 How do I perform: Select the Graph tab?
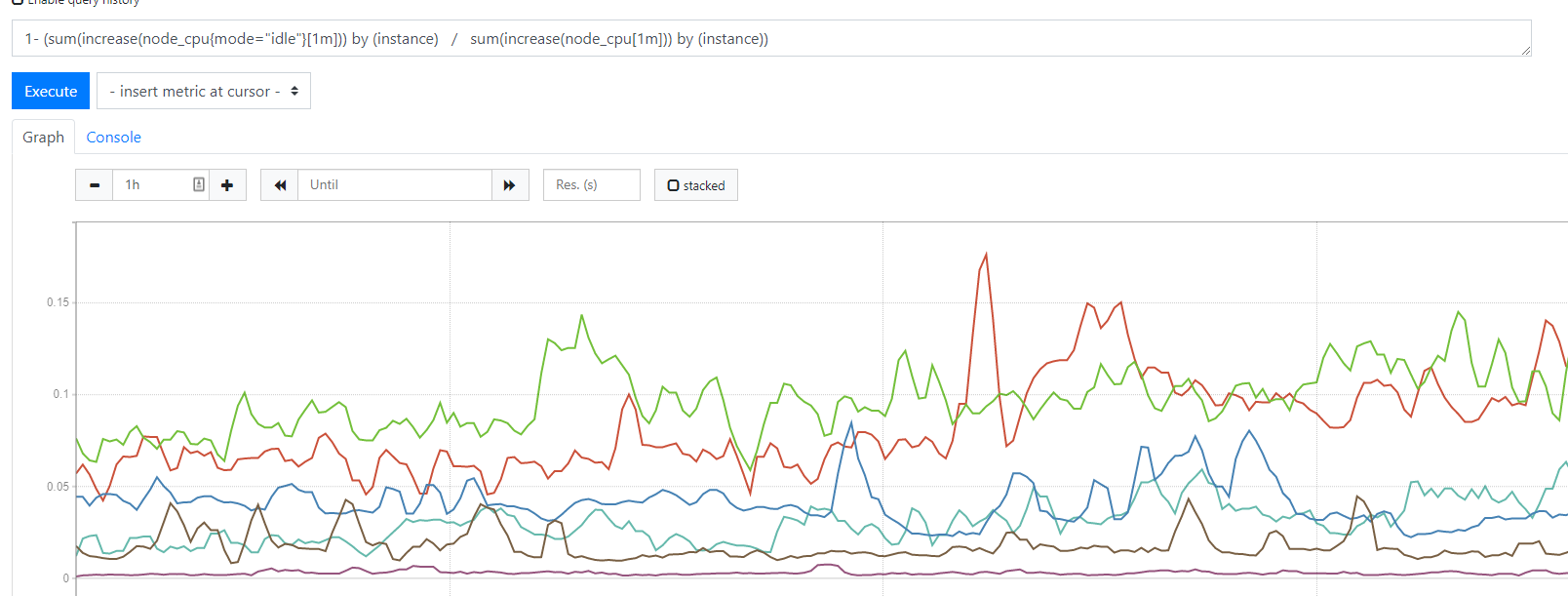pos(43,138)
